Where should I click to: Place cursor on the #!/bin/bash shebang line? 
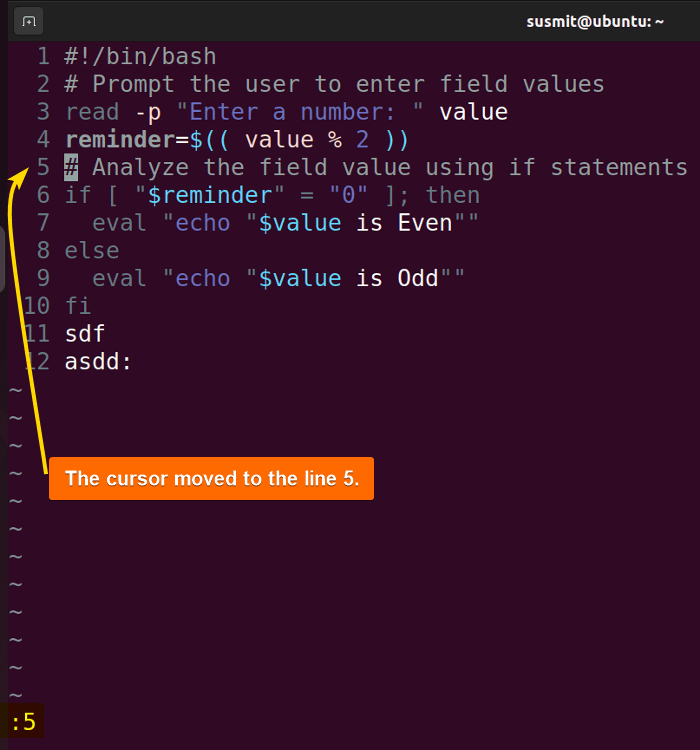(140, 56)
